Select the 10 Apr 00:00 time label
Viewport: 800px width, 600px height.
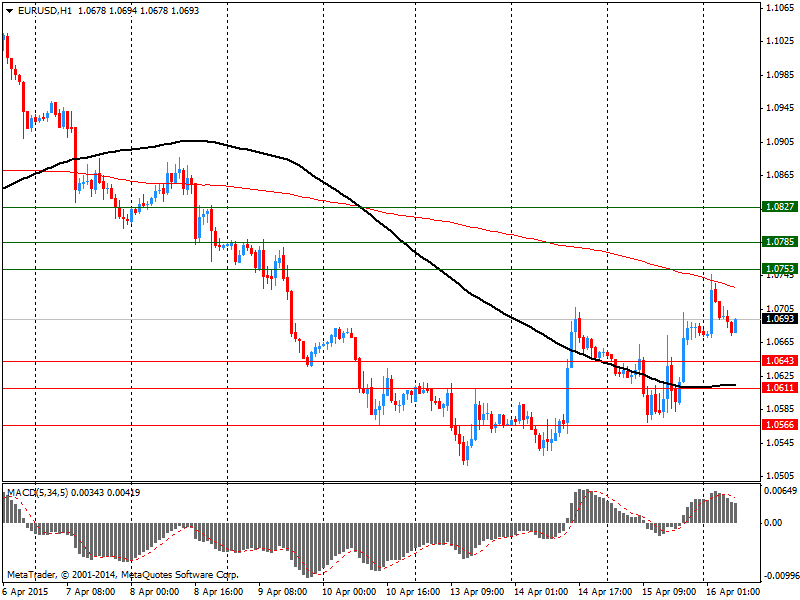349,592
